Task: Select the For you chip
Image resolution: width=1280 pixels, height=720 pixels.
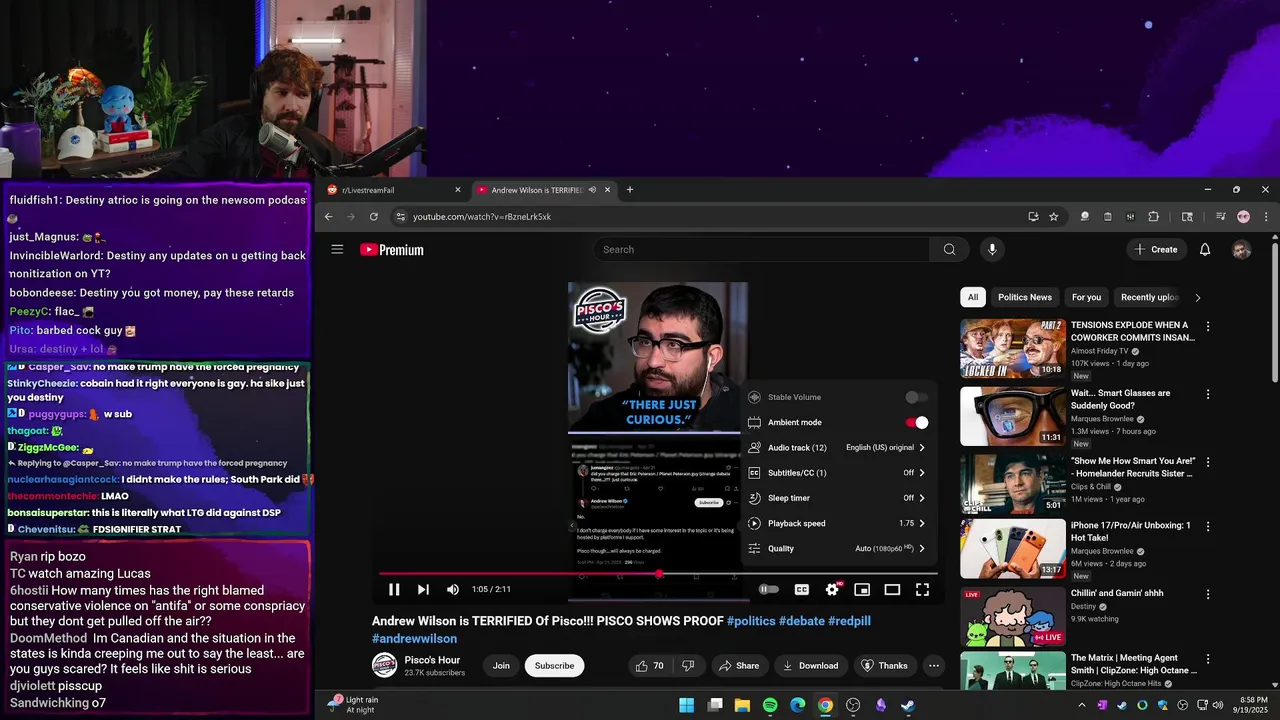Action: coord(1086,297)
